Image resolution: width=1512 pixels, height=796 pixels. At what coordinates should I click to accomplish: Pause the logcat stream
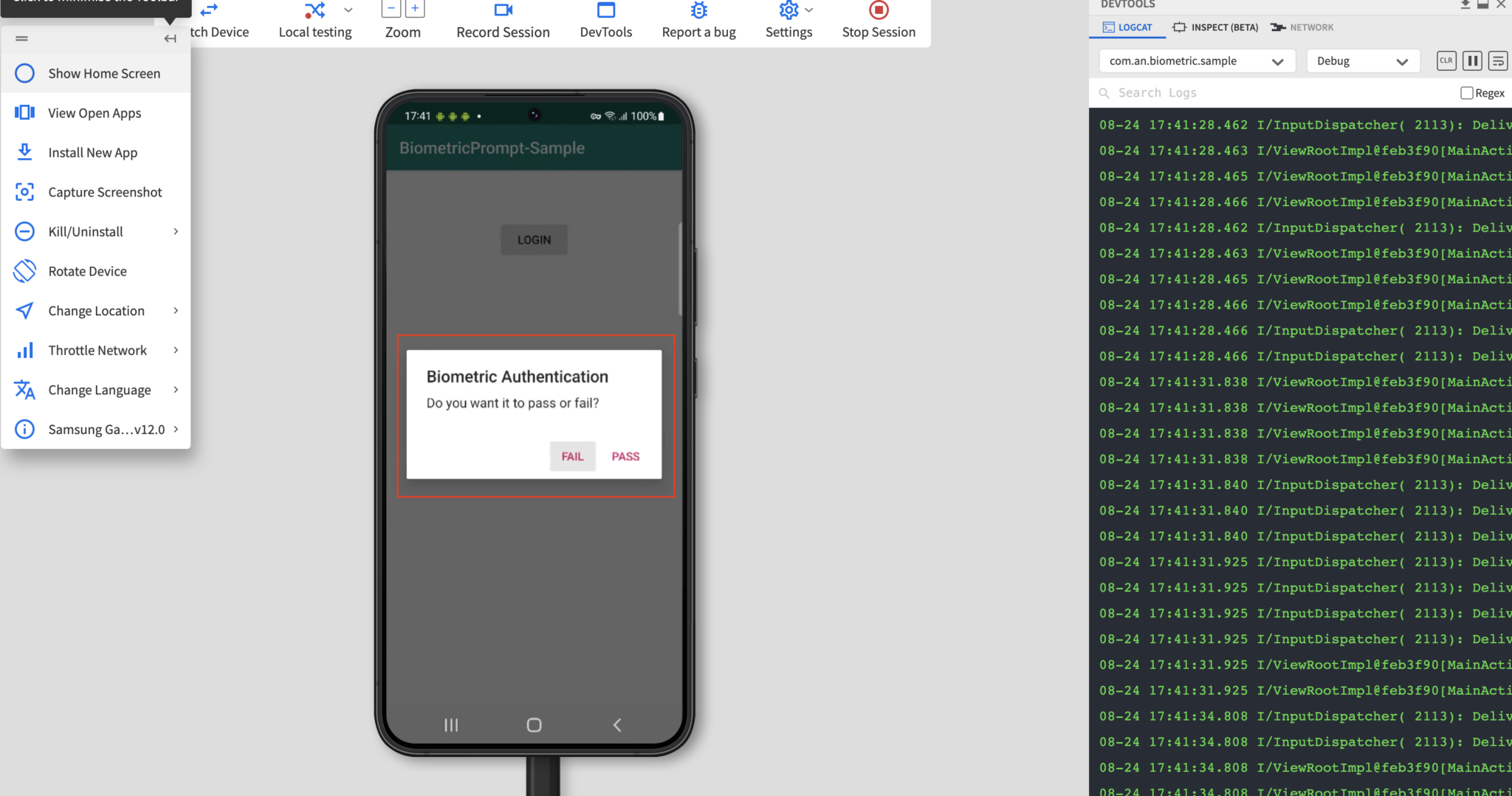coord(1471,61)
